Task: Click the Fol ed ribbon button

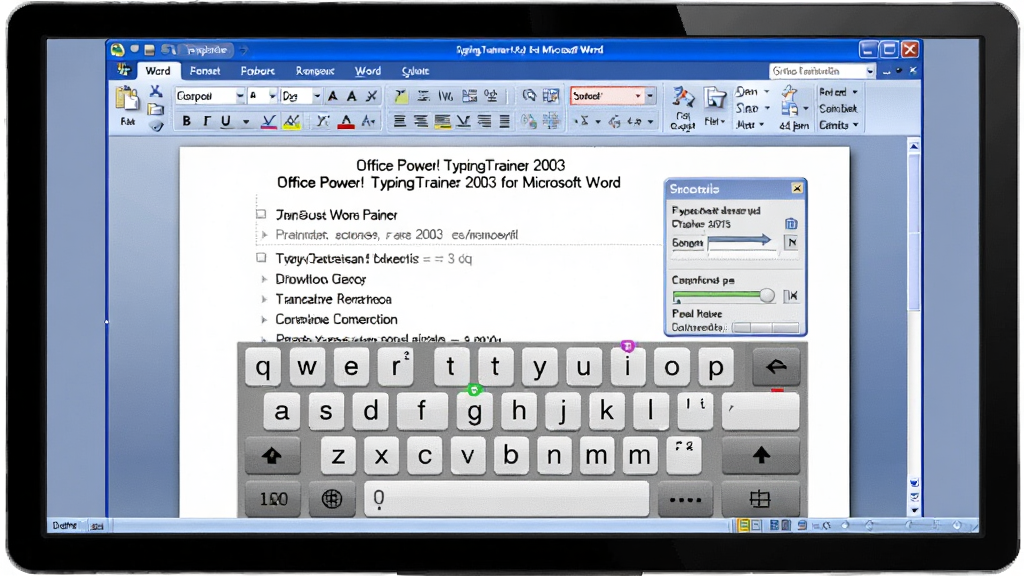Action: pos(838,92)
